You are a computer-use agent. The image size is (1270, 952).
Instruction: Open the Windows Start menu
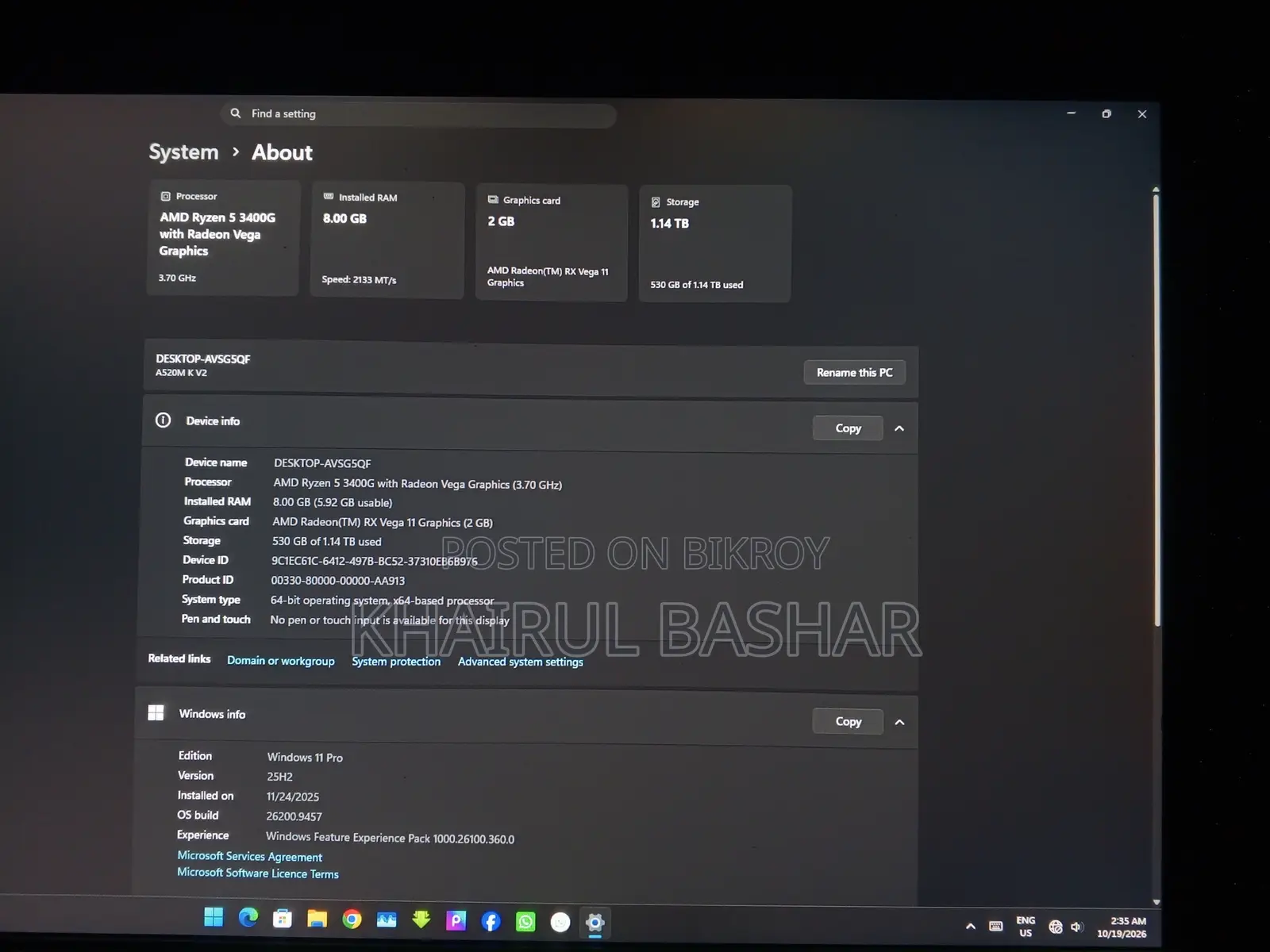(214, 917)
